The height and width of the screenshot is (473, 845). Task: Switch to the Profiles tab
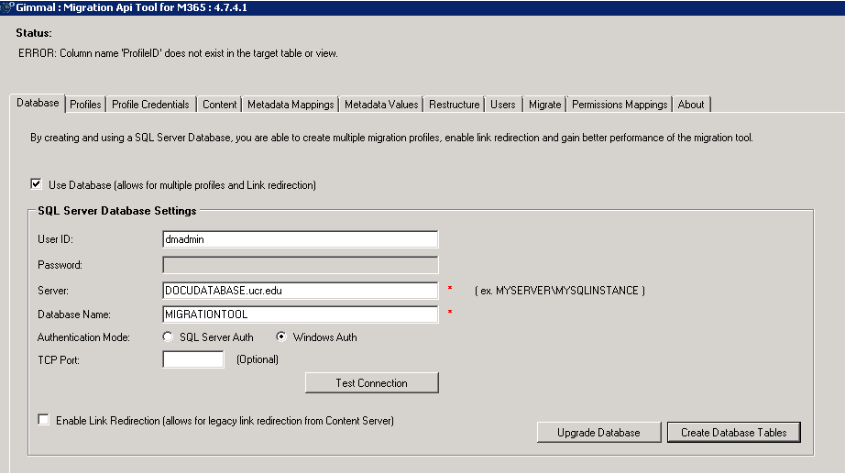pyautogui.click(x=85, y=104)
